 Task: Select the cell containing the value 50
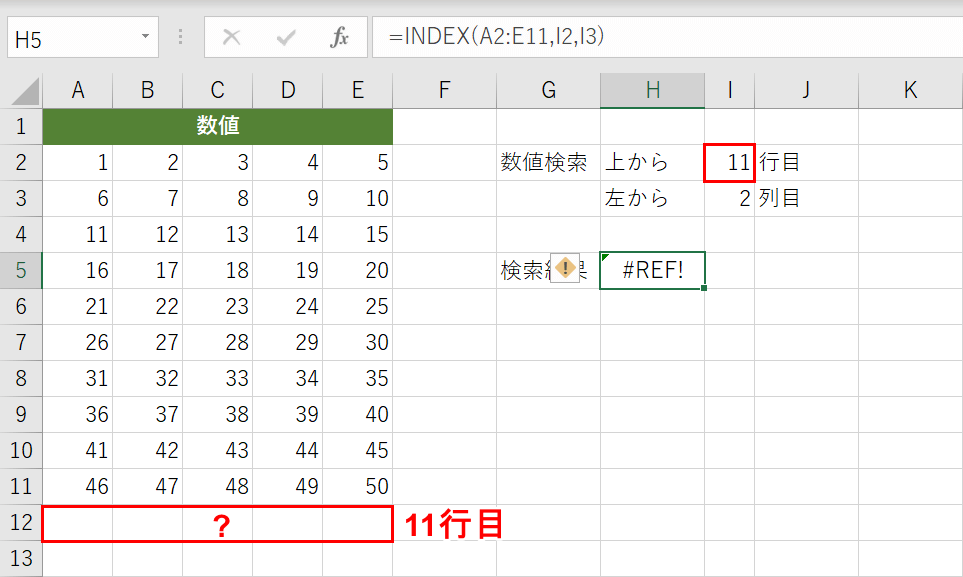click(357, 486)
